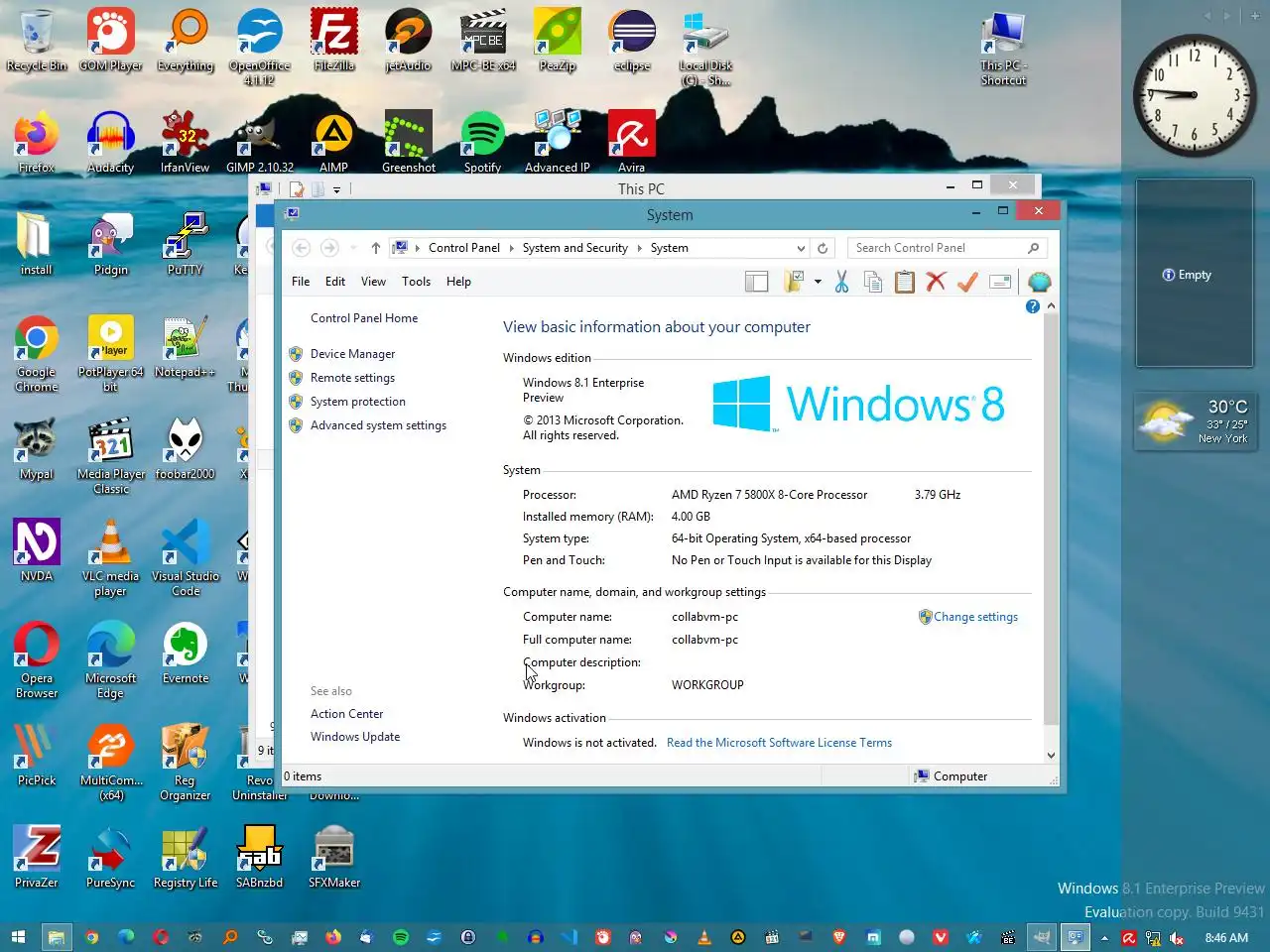Expand the arrow after System and Security breadcrumb

(x=640, y=248)
